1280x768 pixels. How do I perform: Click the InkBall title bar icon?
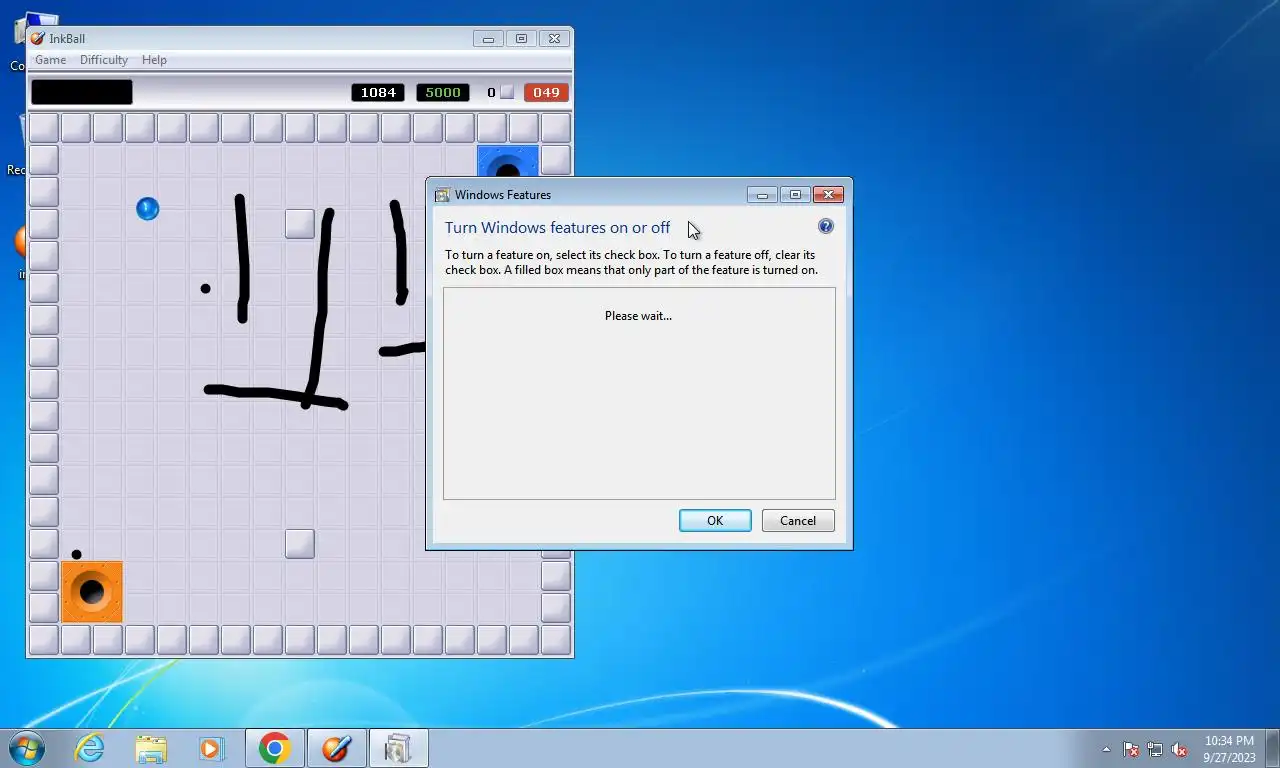coord(38,38)
